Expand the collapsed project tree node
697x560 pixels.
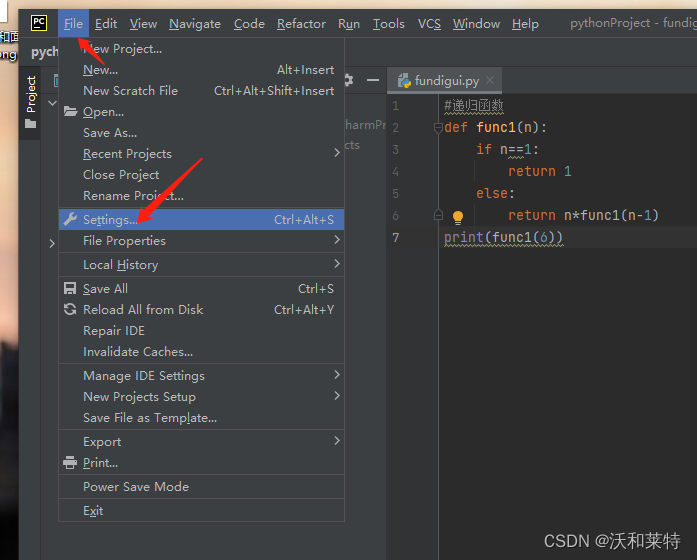click(52, 244)
